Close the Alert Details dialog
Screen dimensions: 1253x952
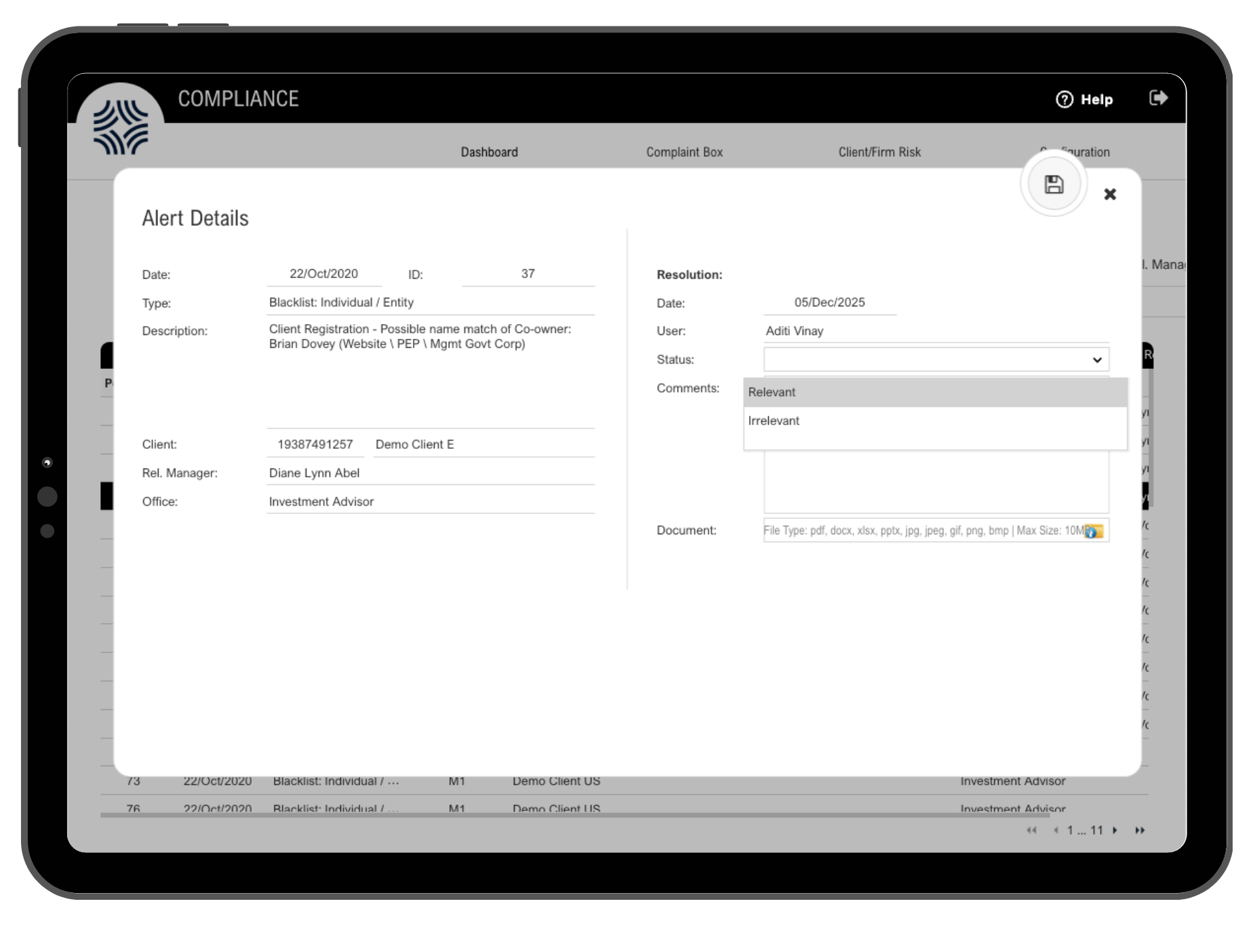(1111, 194)
